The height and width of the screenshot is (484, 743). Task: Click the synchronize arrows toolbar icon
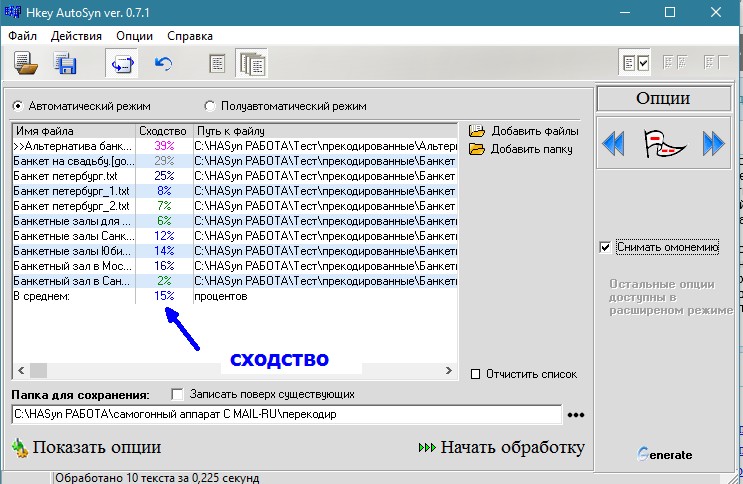pos(122,64)
